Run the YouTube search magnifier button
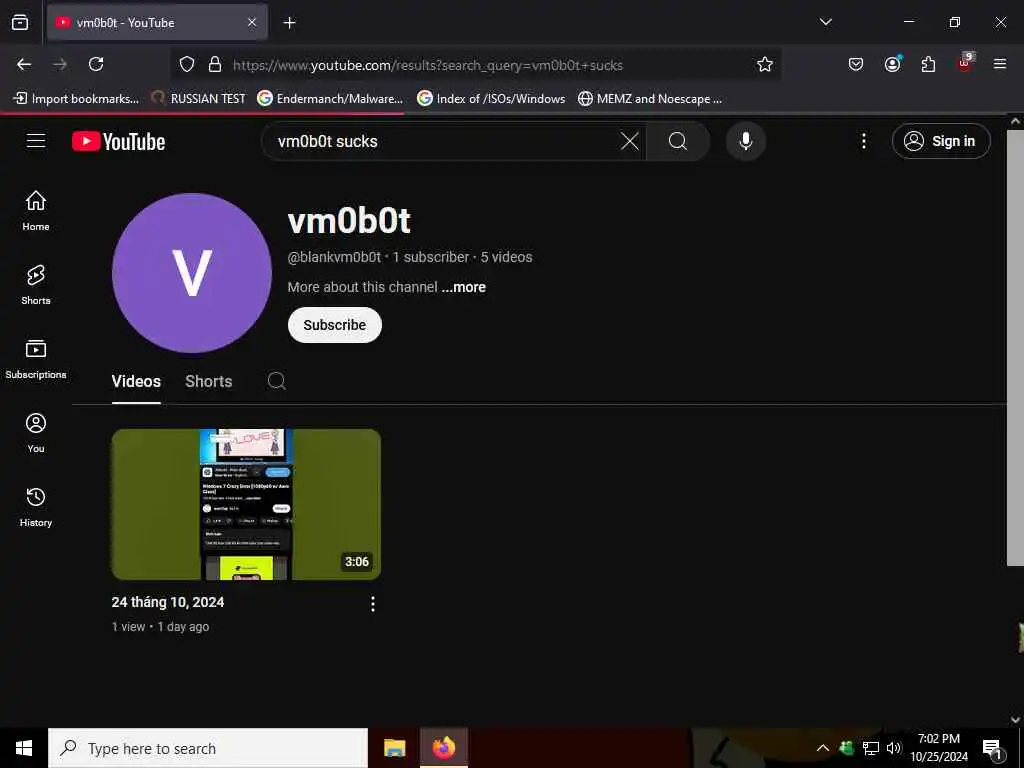Screen dimensions: 1024x768 point(678,141)
